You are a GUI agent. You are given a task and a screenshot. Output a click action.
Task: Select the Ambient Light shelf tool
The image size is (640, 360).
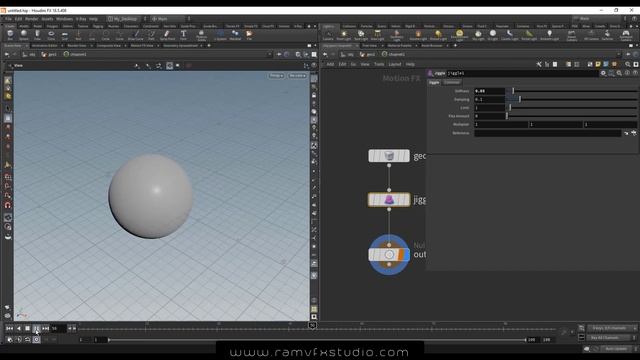(549, 35)
